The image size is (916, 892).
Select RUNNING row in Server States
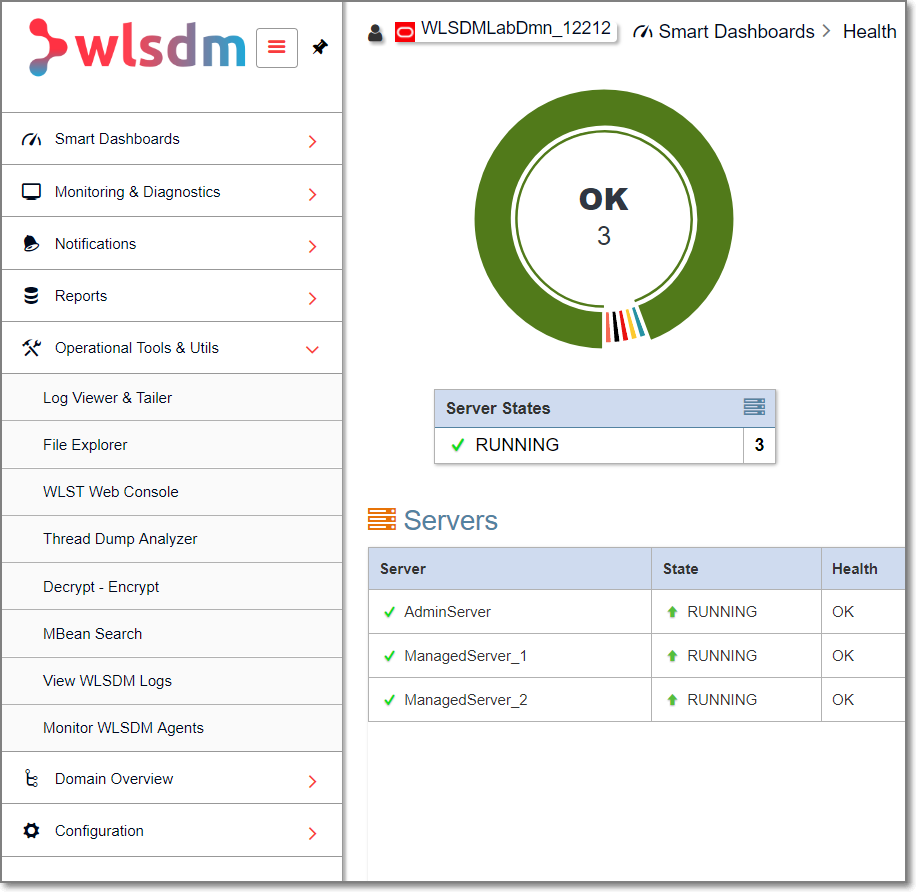[605, 446]
